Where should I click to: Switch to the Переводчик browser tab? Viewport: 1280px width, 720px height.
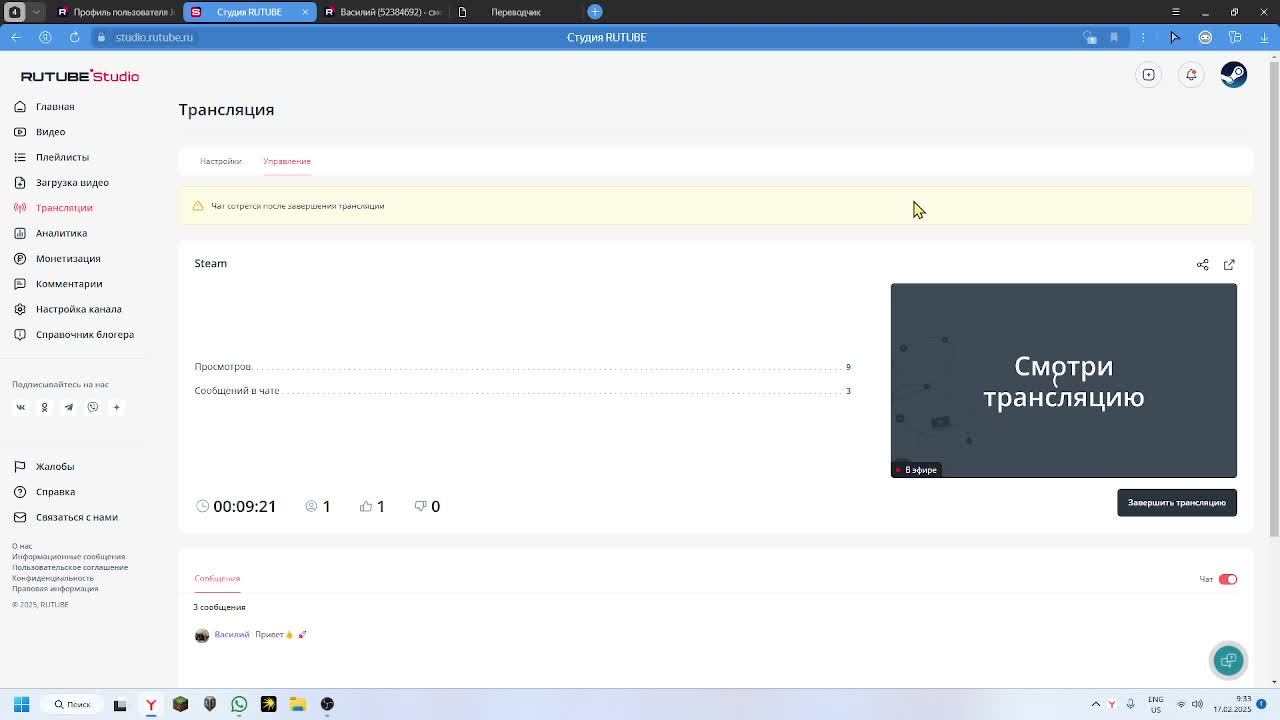pos(515,12)
